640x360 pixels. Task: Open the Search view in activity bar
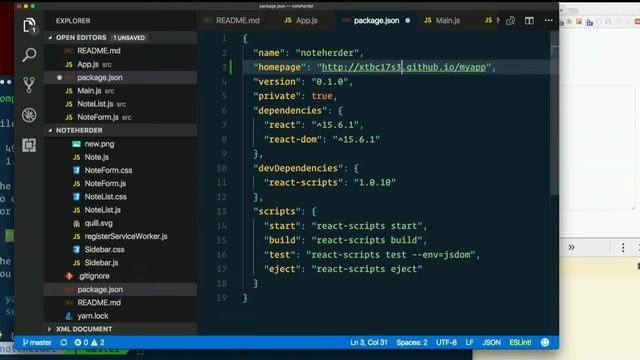29,54
